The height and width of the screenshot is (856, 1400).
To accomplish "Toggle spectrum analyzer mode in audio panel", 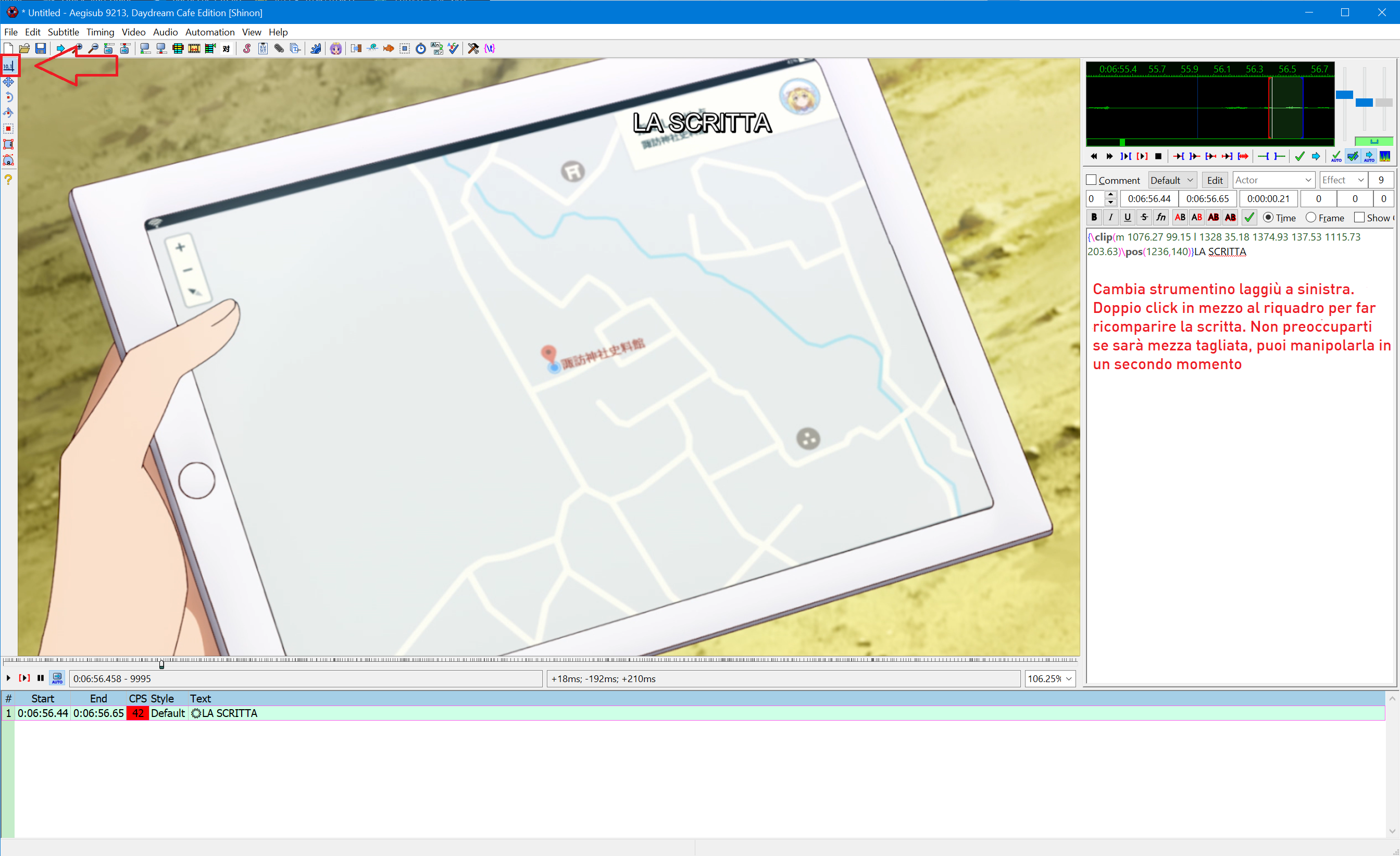I will click(1385, 156).
